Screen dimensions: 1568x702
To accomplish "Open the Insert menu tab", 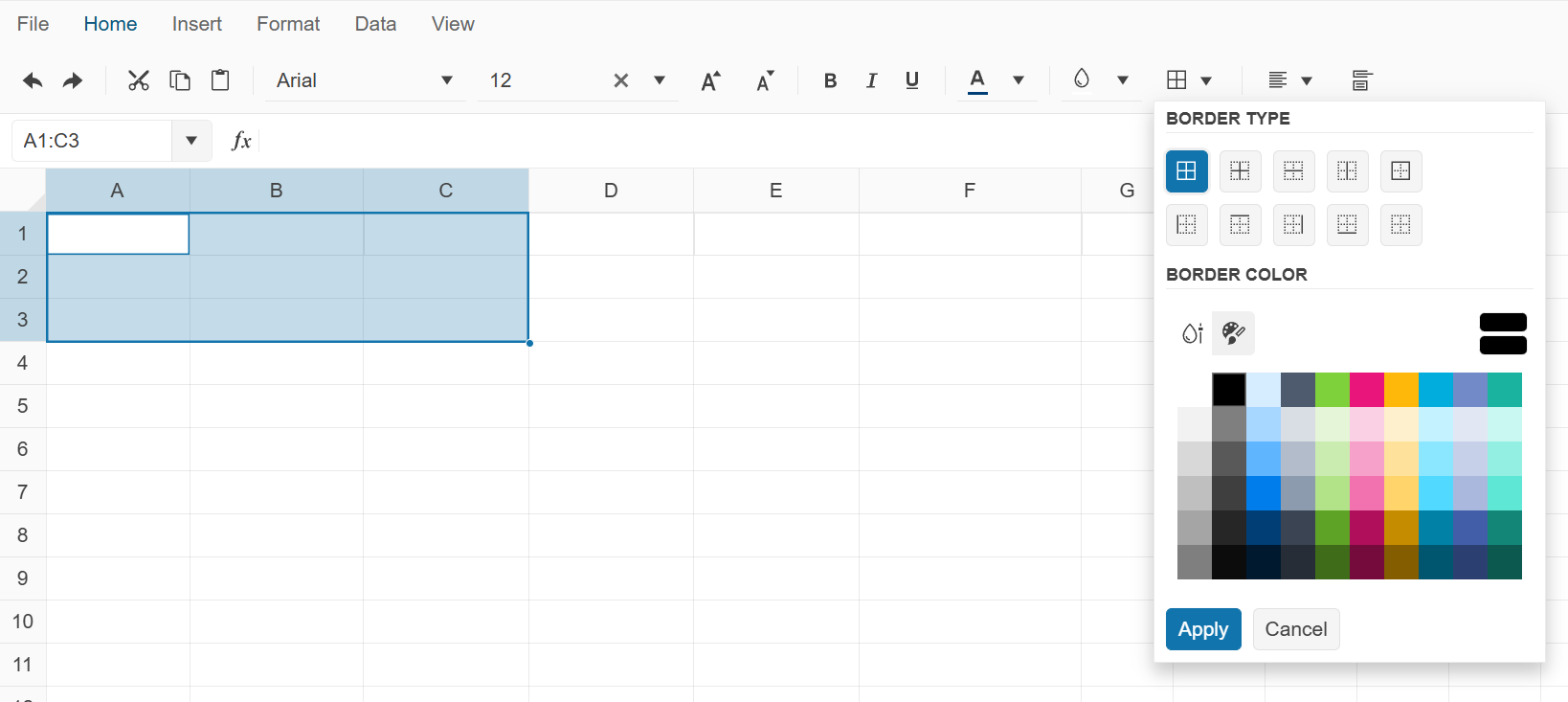I will [196, 24].
